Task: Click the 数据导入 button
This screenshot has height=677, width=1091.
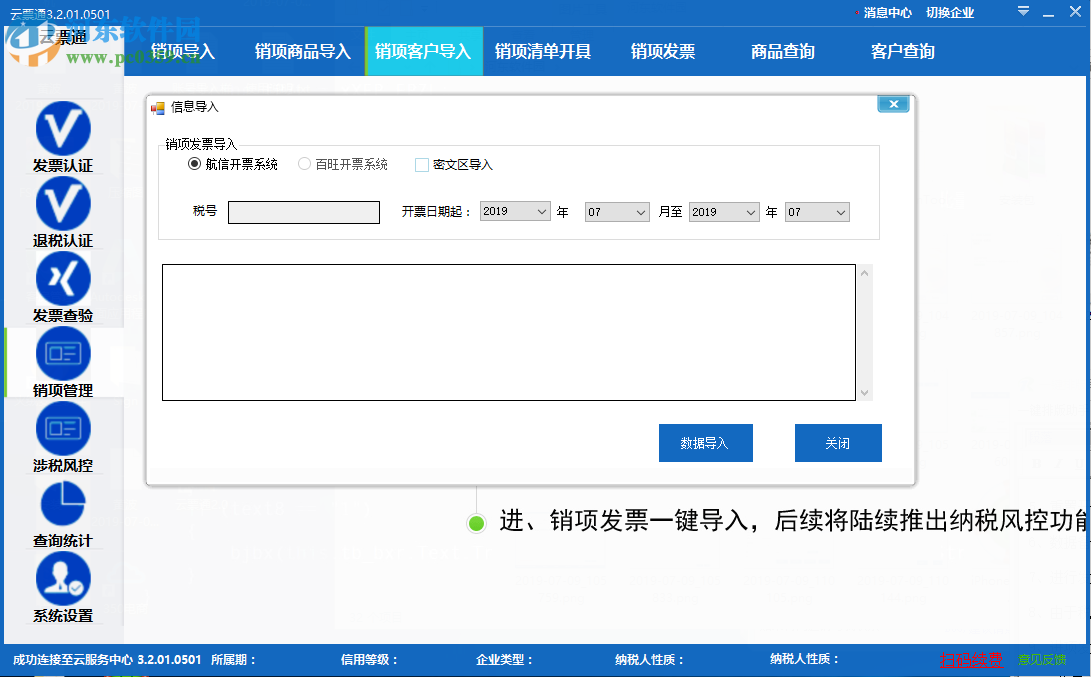Action: click(705, 443)
